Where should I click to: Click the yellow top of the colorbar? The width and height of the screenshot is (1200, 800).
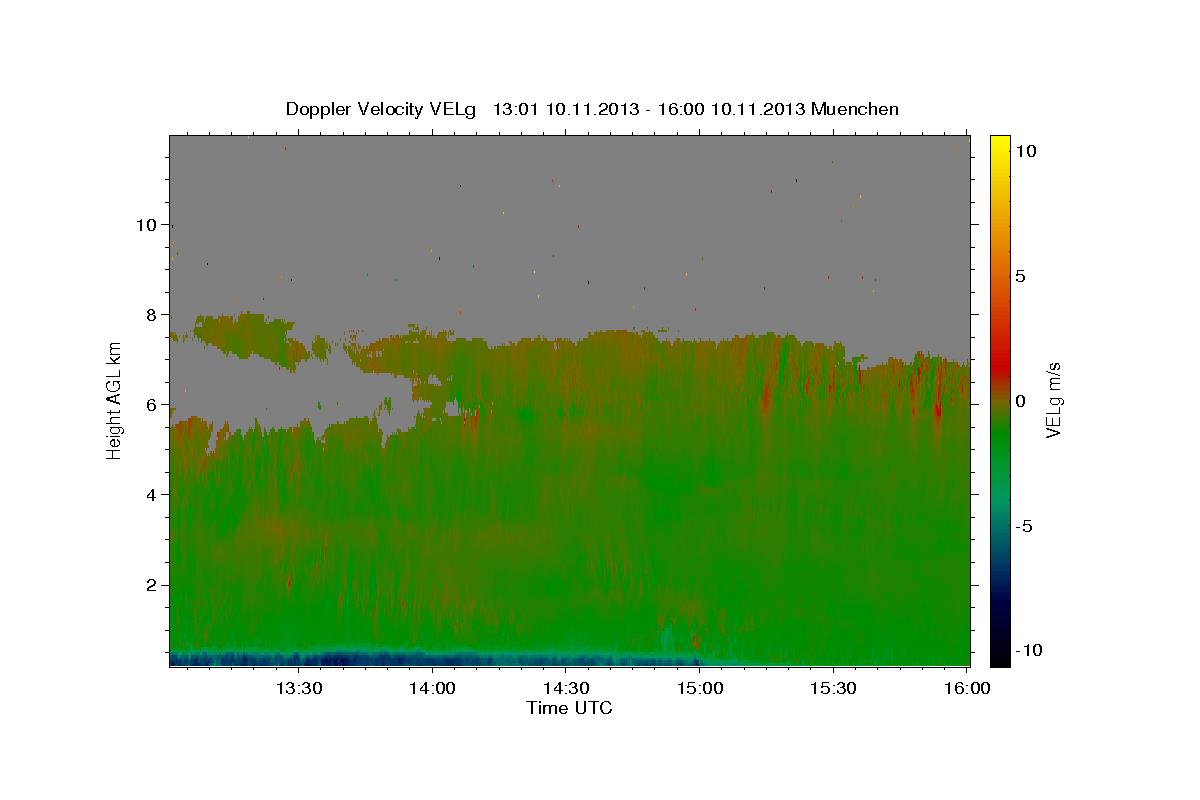(999, 145)
